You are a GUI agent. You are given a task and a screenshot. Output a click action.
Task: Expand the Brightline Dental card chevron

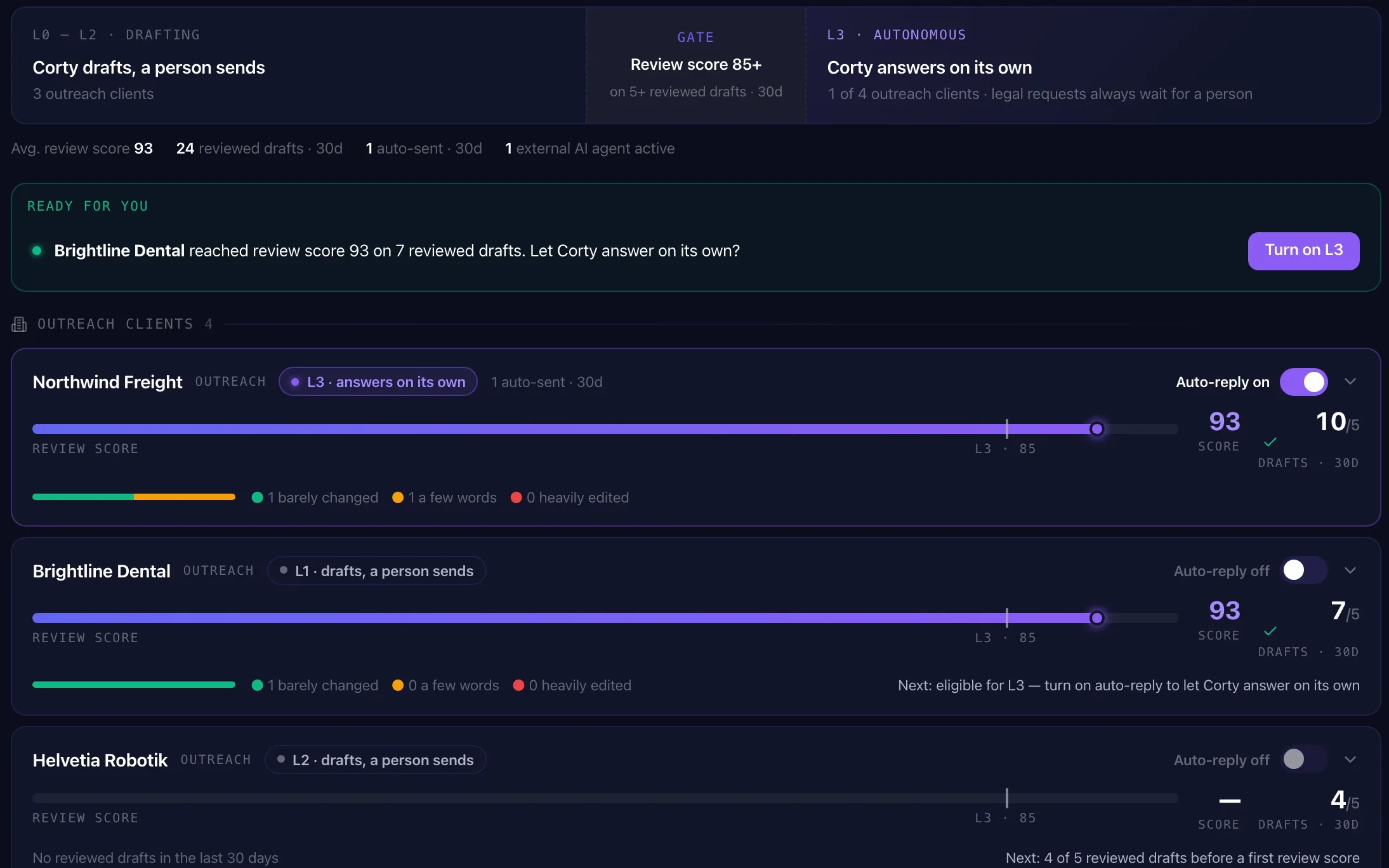click(x=1350, y=570)
